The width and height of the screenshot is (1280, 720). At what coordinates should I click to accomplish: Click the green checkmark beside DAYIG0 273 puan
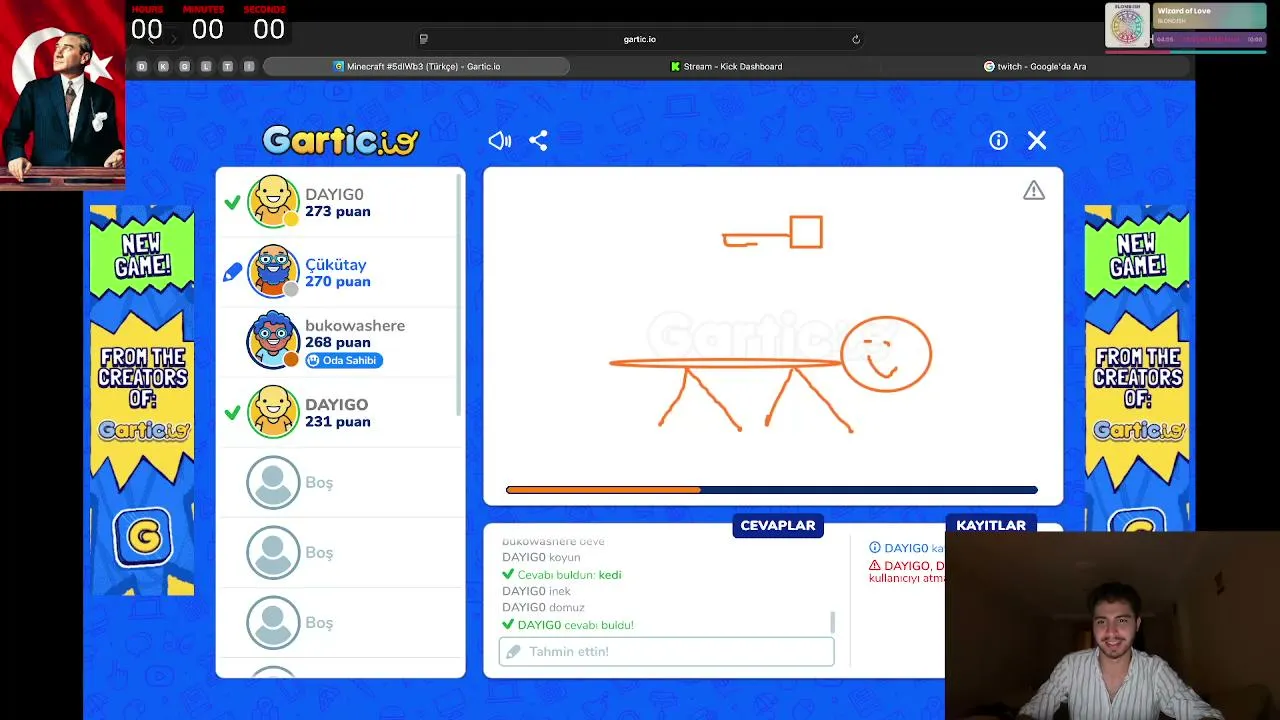(232, 203)
